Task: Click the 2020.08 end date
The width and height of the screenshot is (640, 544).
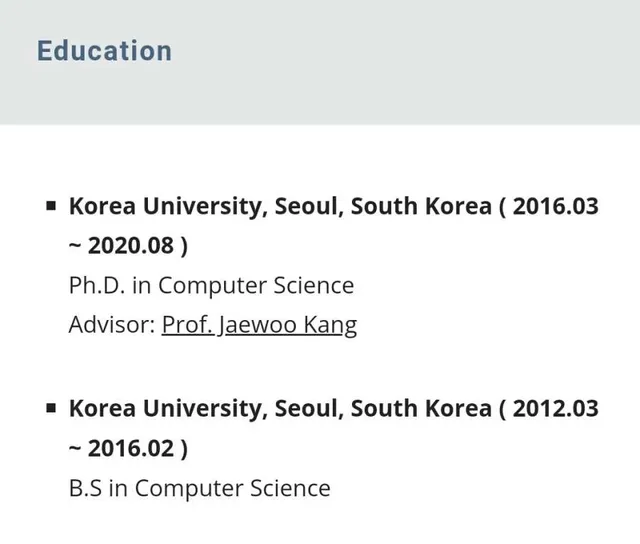Action: click(x=131, y=246)
